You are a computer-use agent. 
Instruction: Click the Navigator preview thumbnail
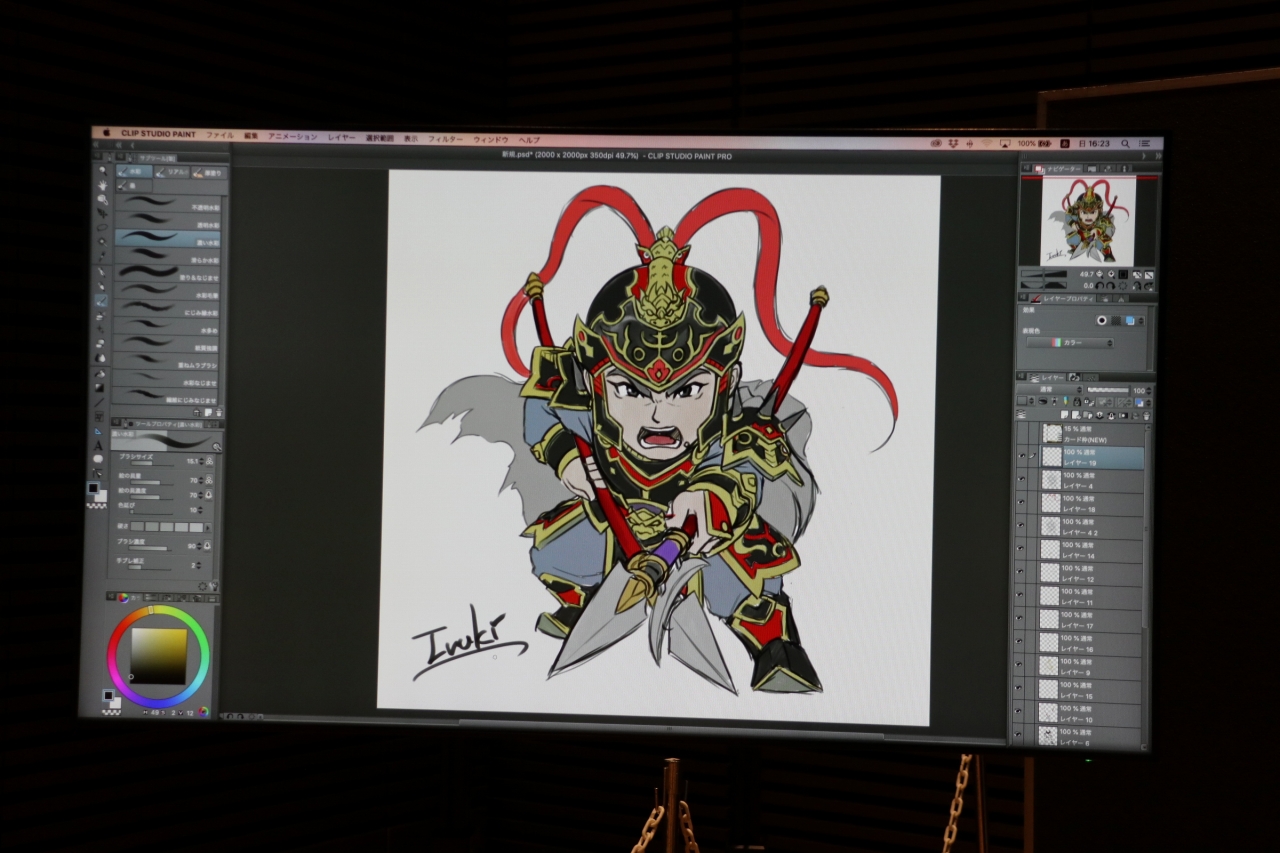pos(1087,220)
